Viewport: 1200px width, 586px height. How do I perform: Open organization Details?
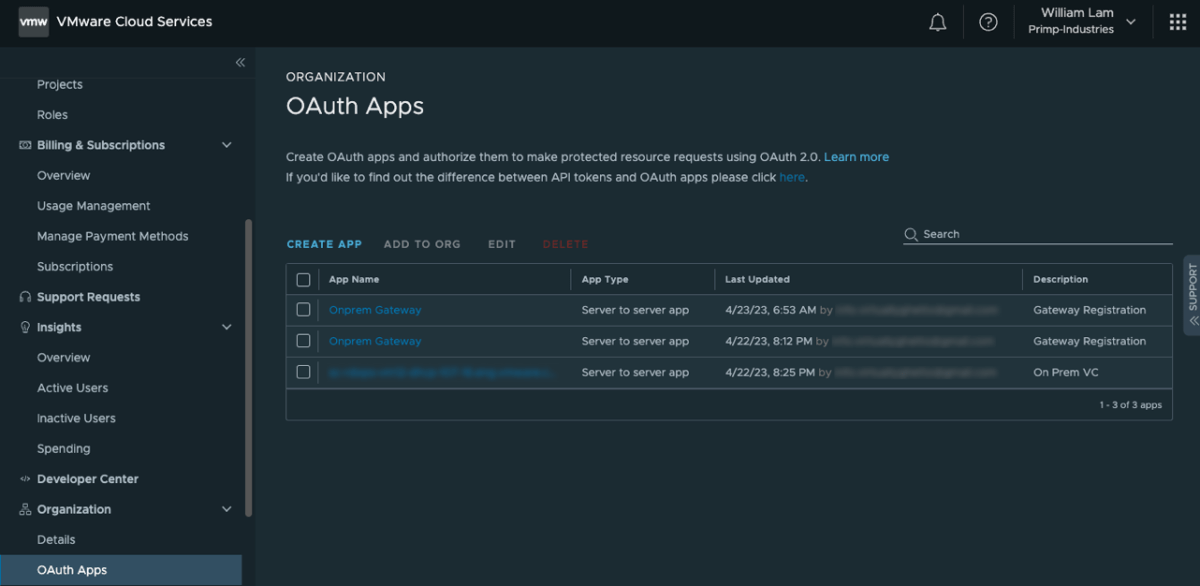(x=56, y=540)
